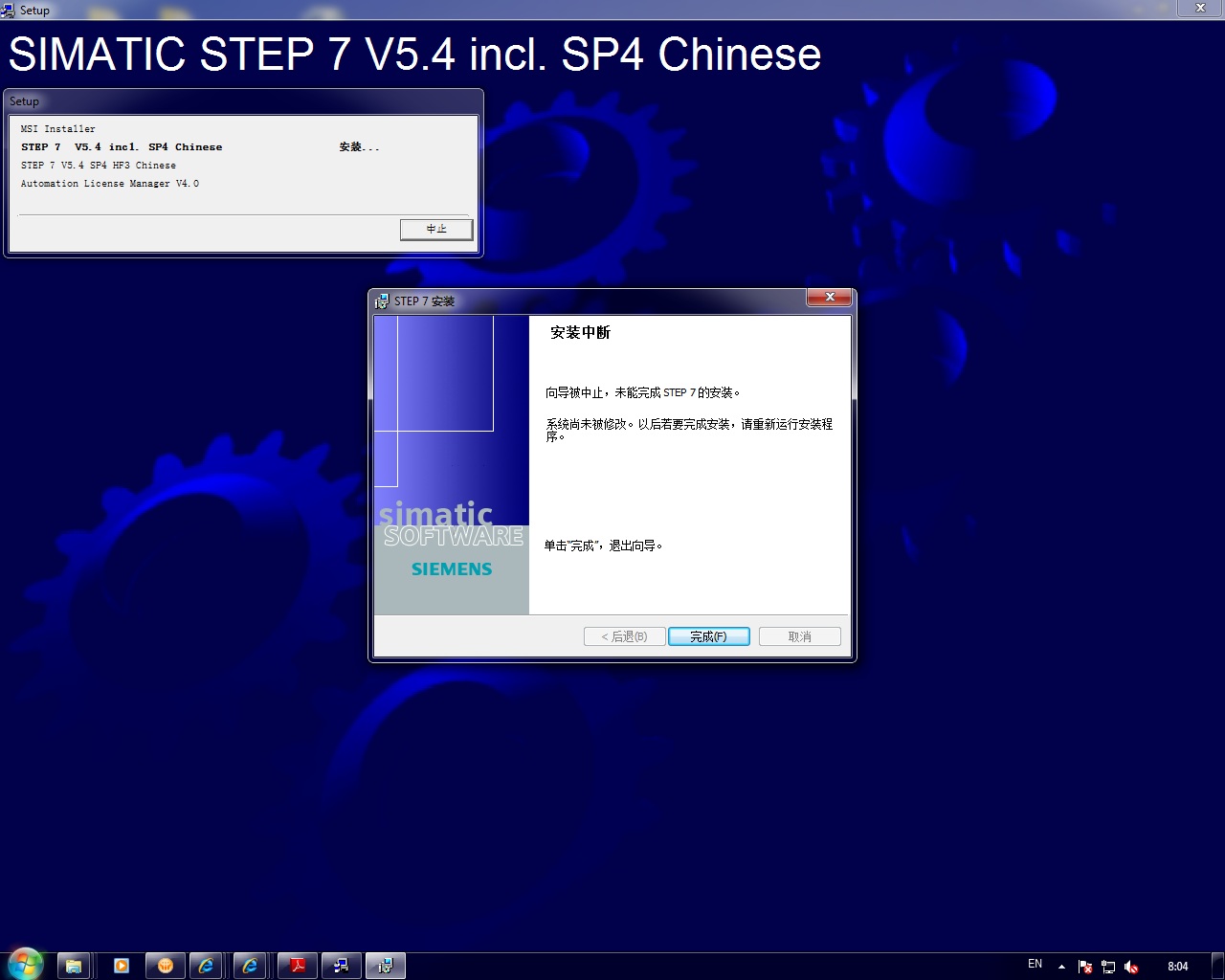Click the muted volume tray icon

coord(1131,967)
